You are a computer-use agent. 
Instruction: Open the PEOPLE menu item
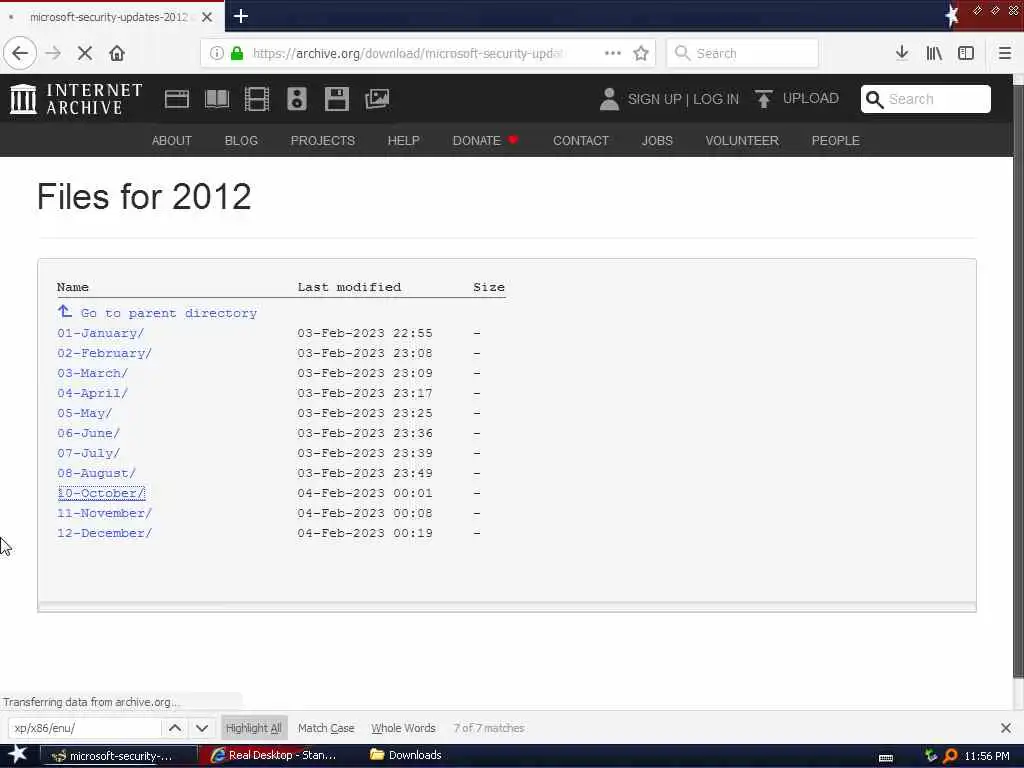835,140
